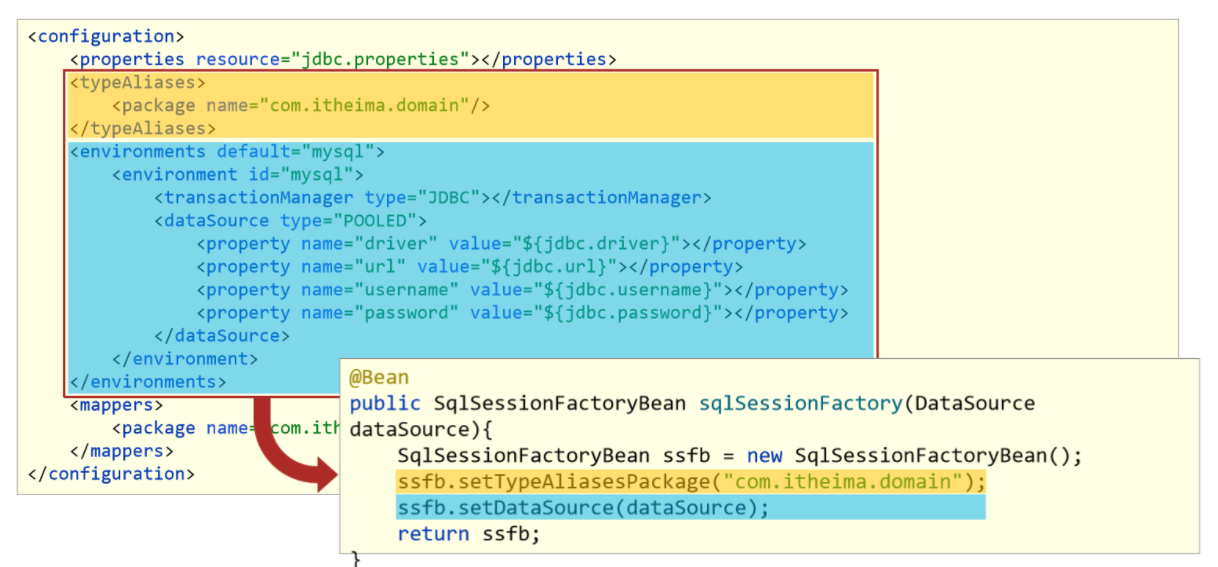The height and width of the screenshot is (567, 1218).
Task: Click the url property line
Action: (x=469, y=267)
